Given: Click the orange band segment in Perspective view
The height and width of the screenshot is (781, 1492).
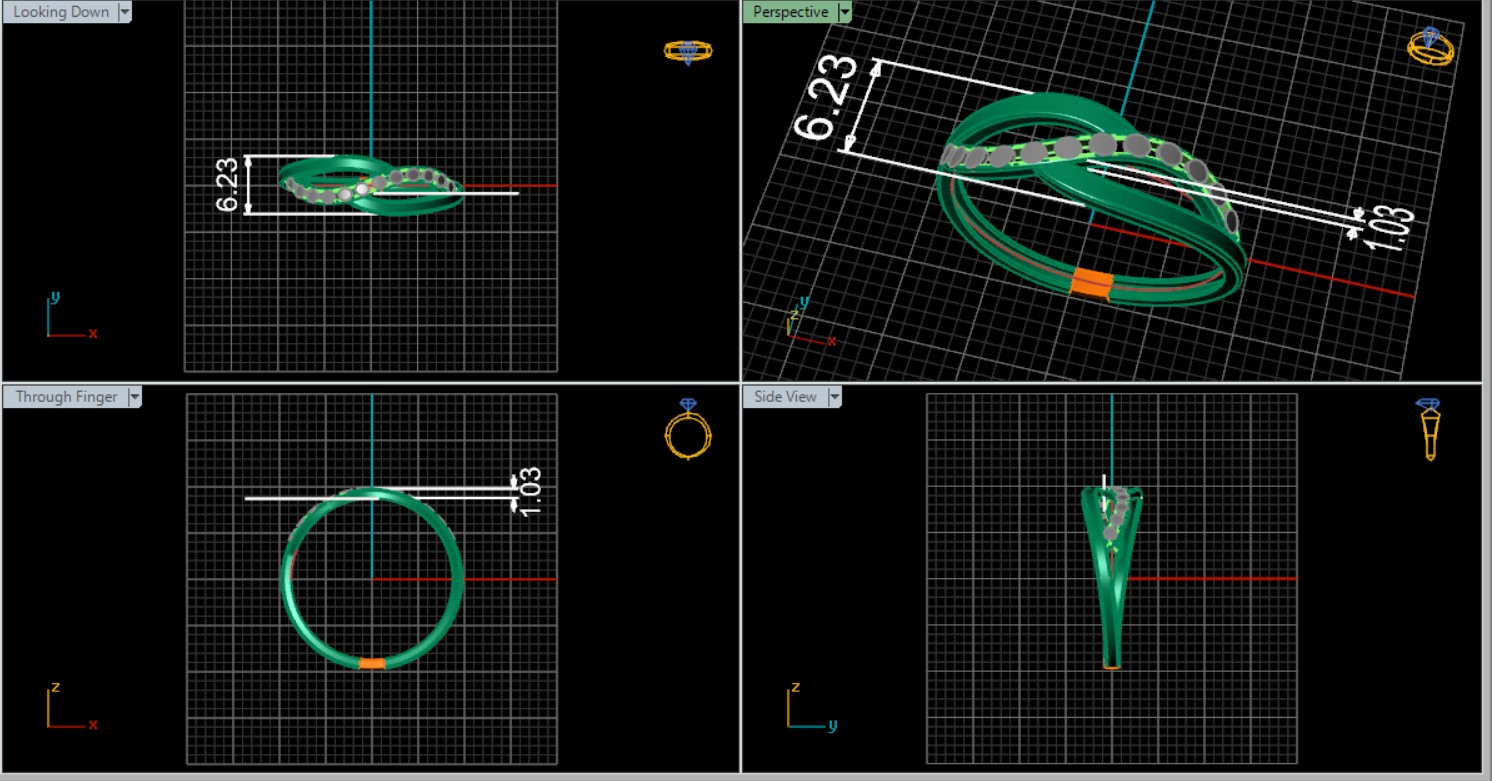Looking at the screenshot, I should pyautogui.click(x=1091, y=282).
